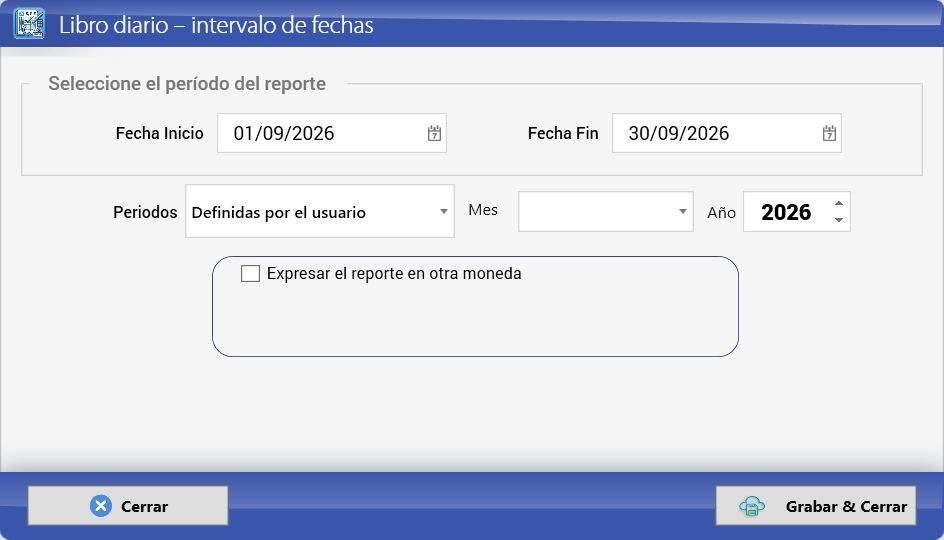Open the Periodos dropdown list
The width and height of the screenshot is (944, 540).
coord(444,211)
